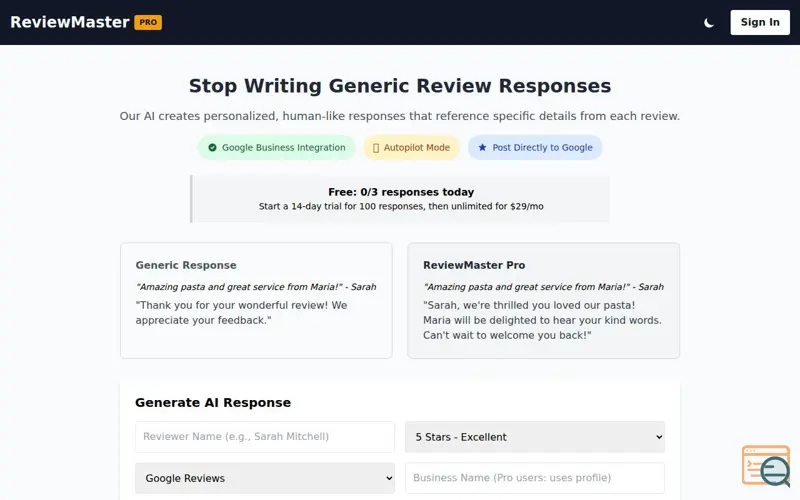Select the Post Directly to Google badge
This screenshot has height=500, width=800.
coord(535,147)
